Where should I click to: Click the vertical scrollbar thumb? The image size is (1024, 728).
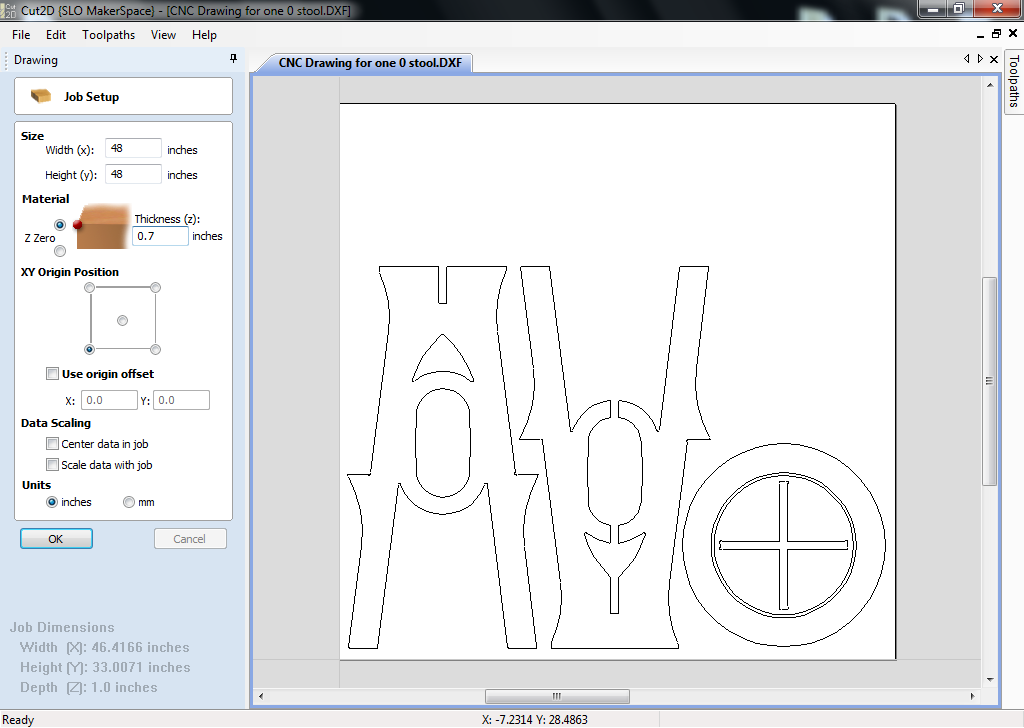point(989,381)
